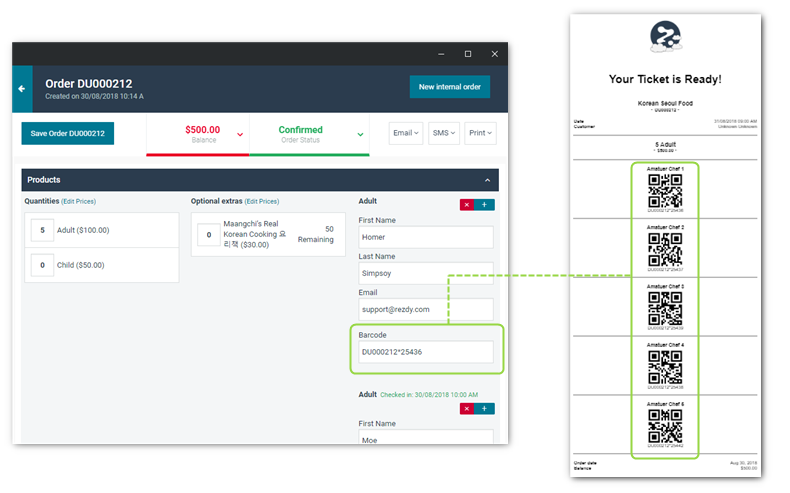This screenshot has width=790, height=493.
Task: Collapse the Products panel with the chevron
Action: pyautogui.click(x=487, y=180)
